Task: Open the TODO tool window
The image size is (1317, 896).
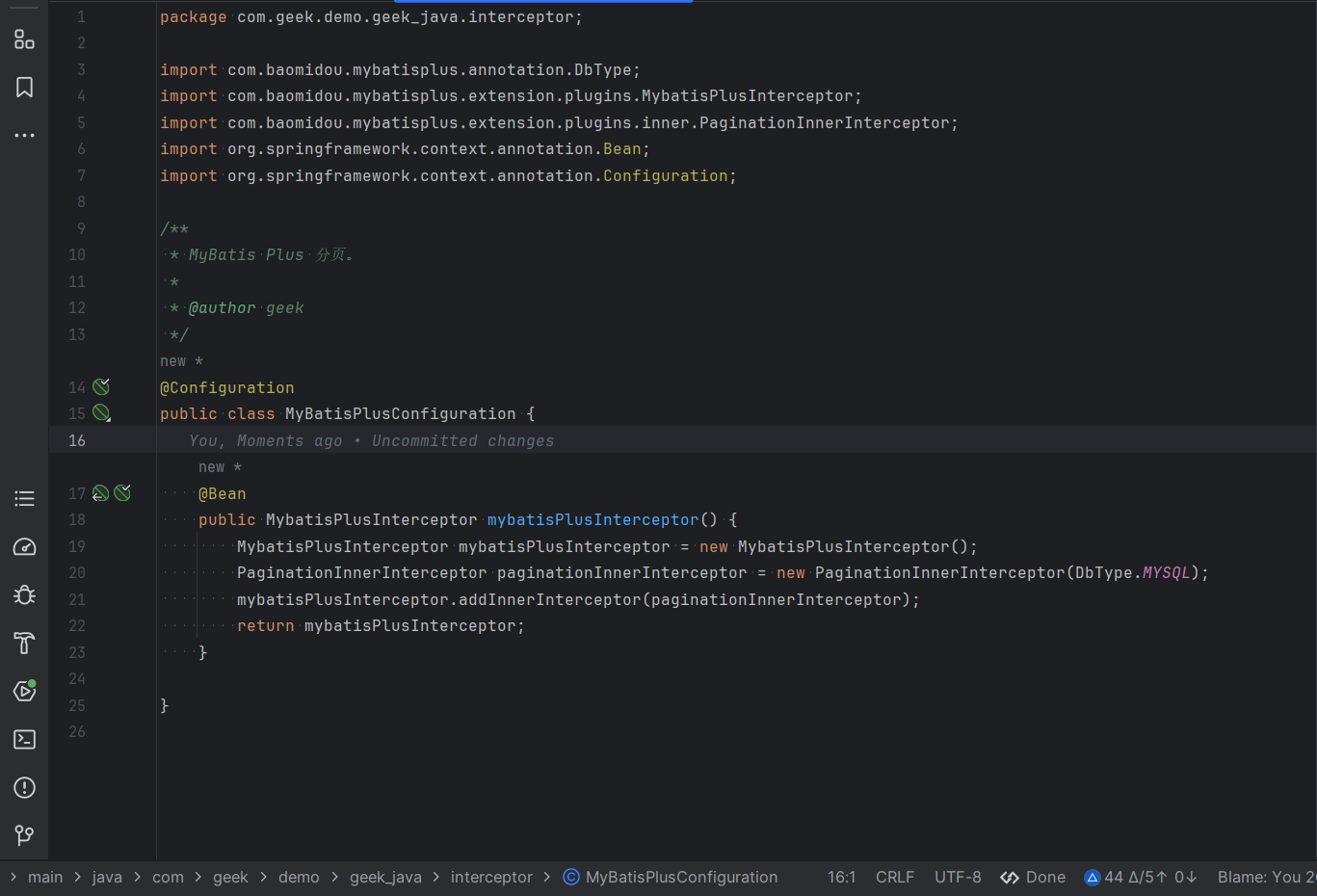Action: pos(24,498)
